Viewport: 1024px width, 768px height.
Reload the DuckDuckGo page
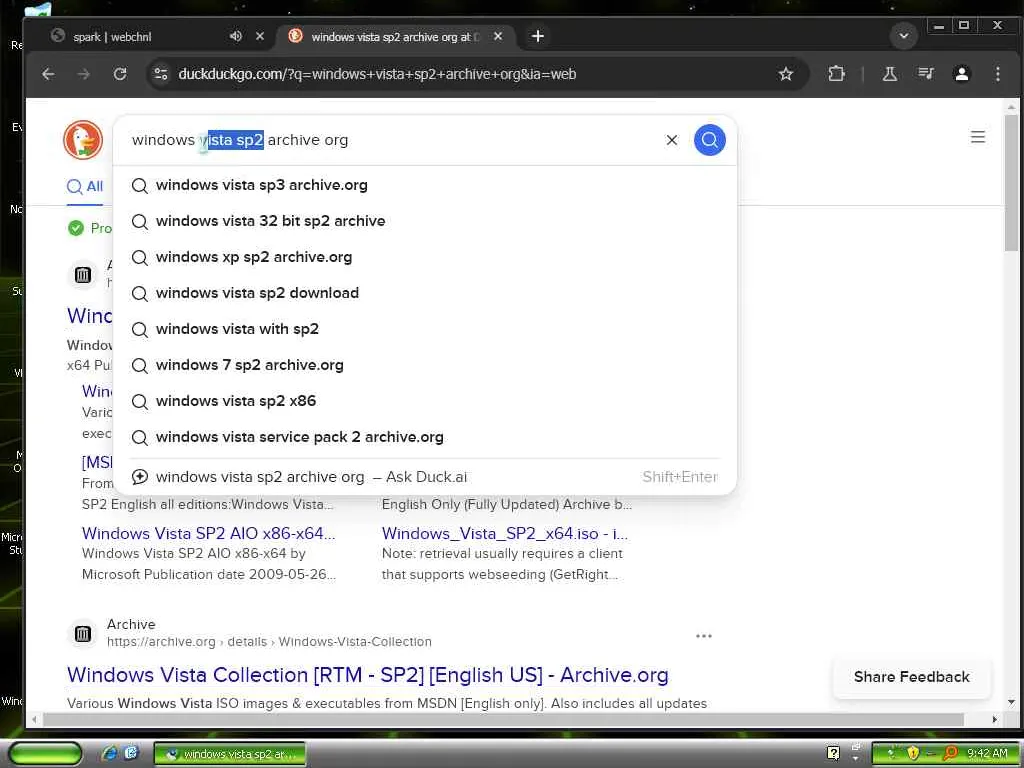point(120,74)
